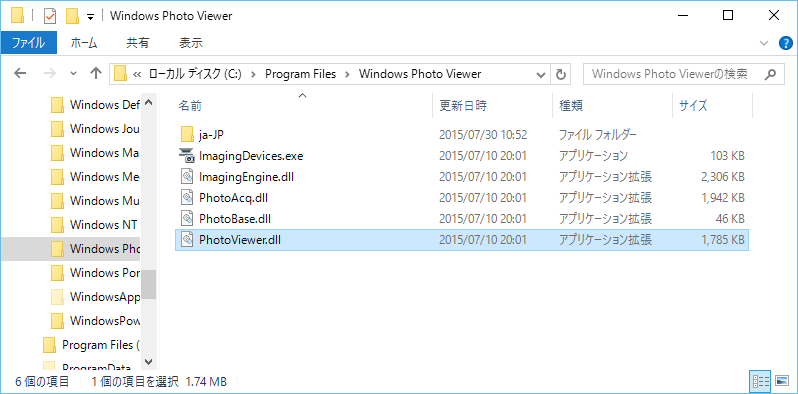Select Windows Por folder in navigation tree
Screen dimensions: 798x394
[x=95, y=273]
